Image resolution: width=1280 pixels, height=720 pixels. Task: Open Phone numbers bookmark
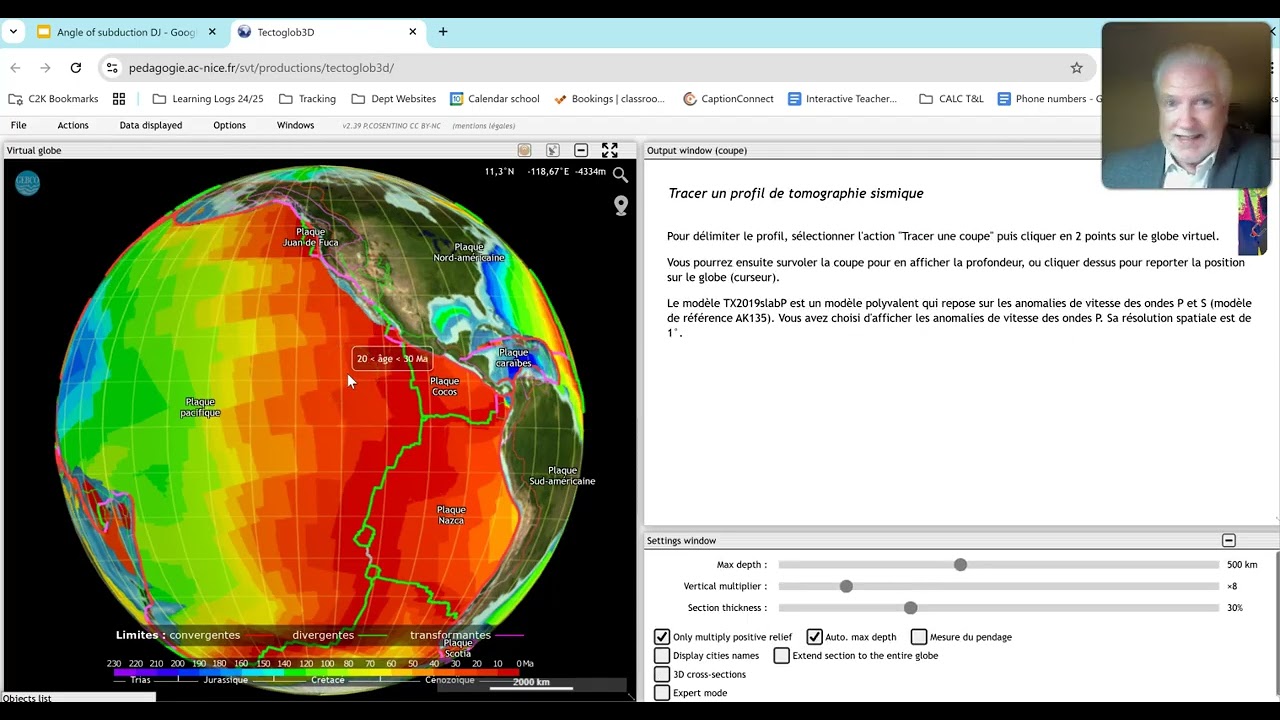pos(1049,99)
